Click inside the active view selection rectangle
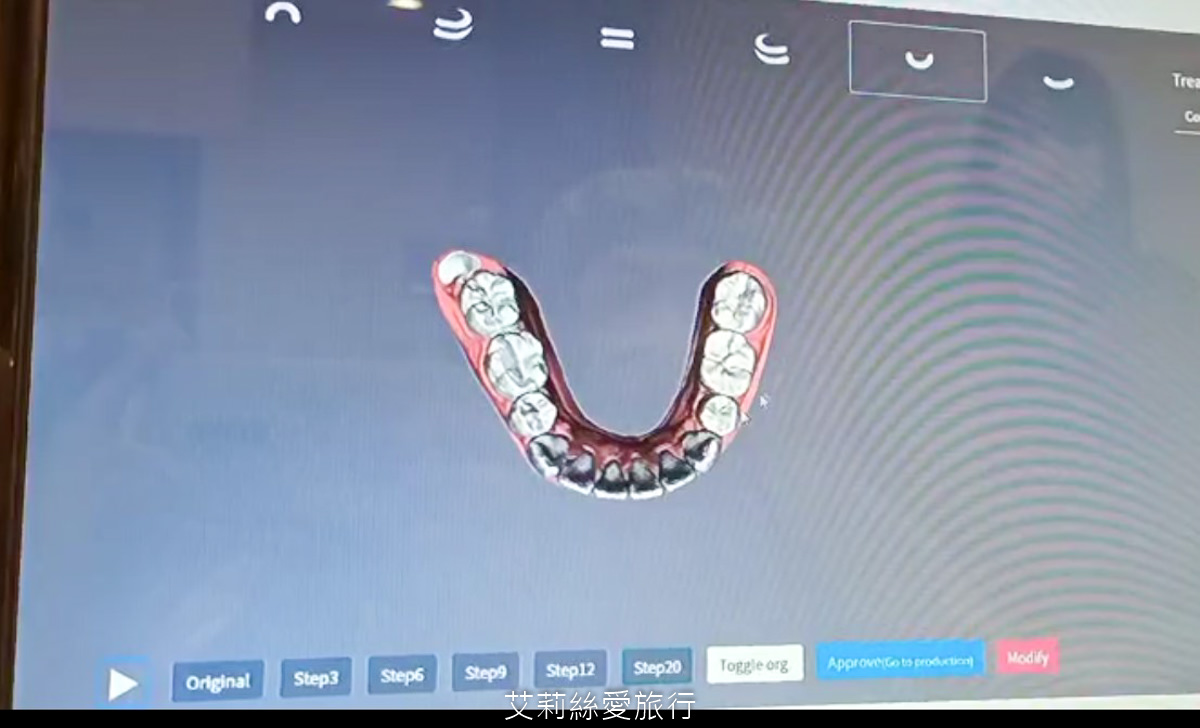This screenshot has height=728, width=1200. (x=916, y=62)
